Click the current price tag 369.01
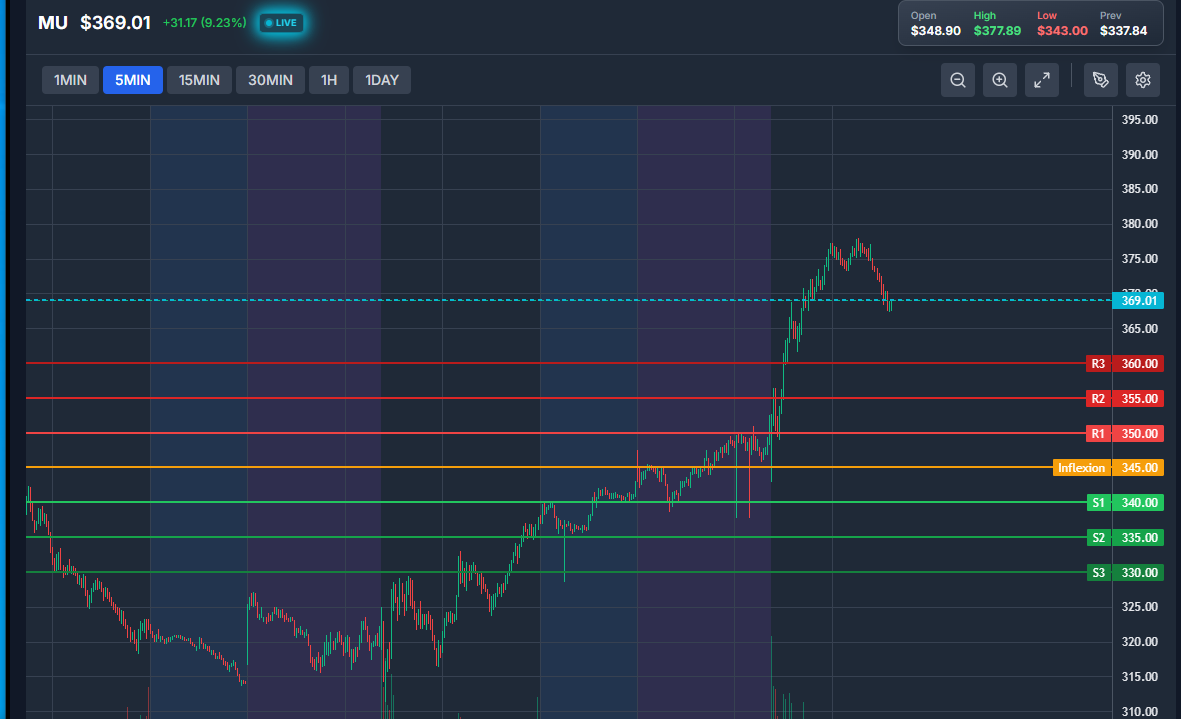 1138,300
